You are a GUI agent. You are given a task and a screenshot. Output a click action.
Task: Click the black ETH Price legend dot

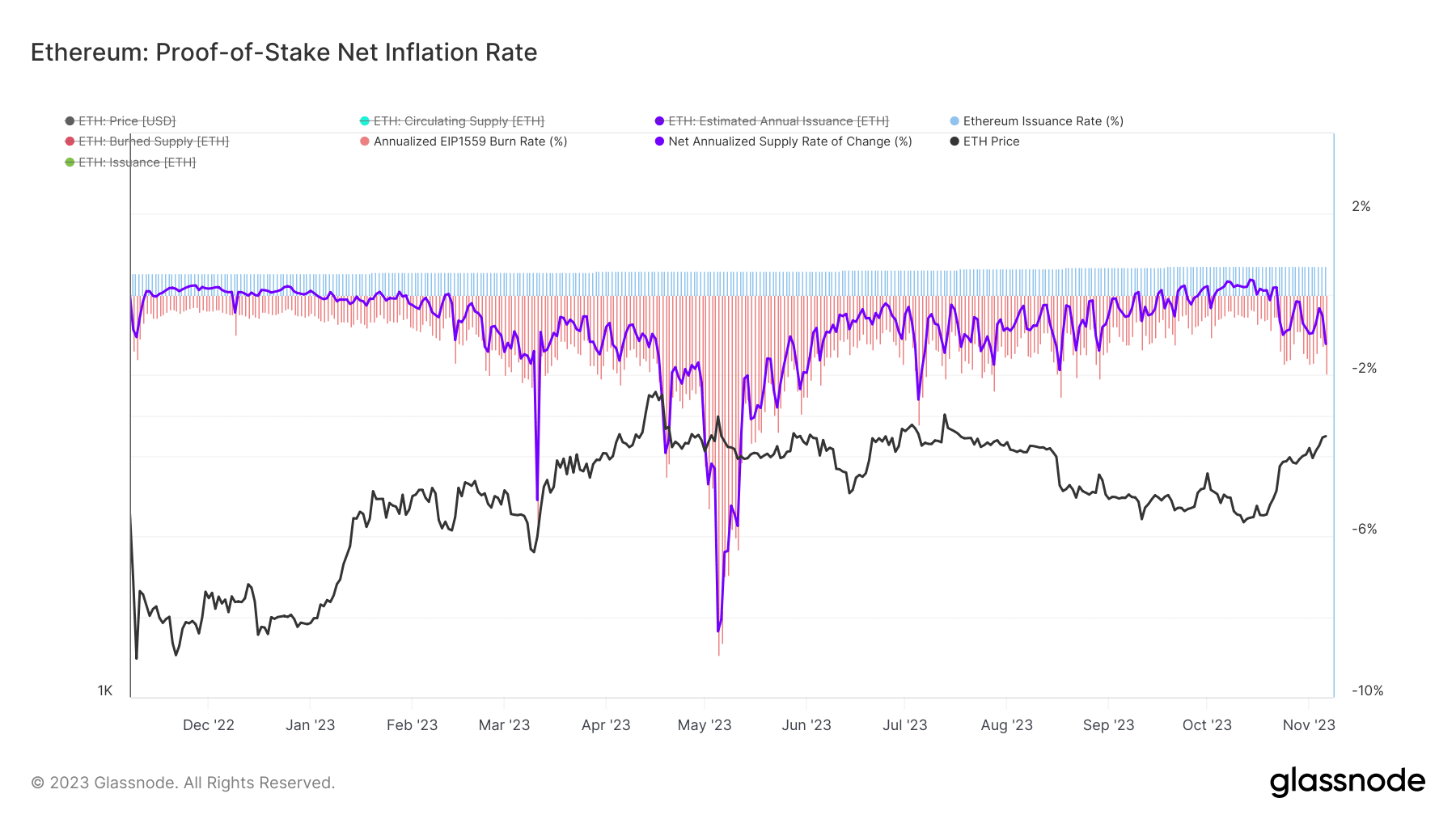point(954,141)
